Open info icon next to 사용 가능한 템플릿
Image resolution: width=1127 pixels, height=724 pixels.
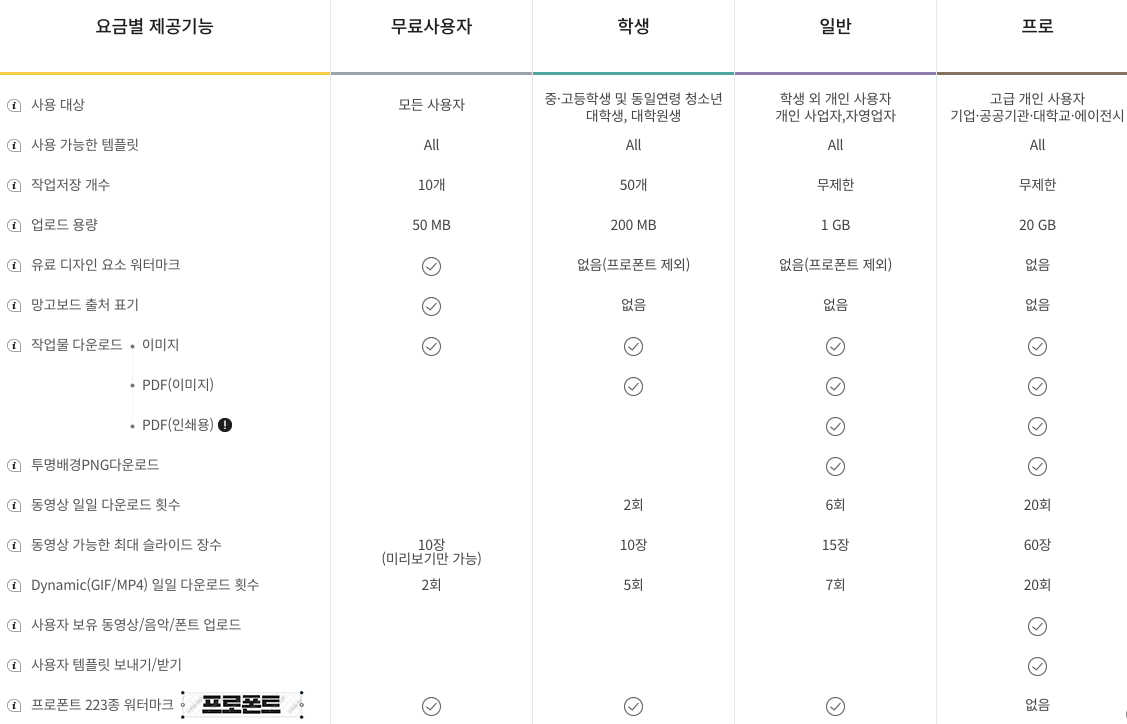point(14,146)
